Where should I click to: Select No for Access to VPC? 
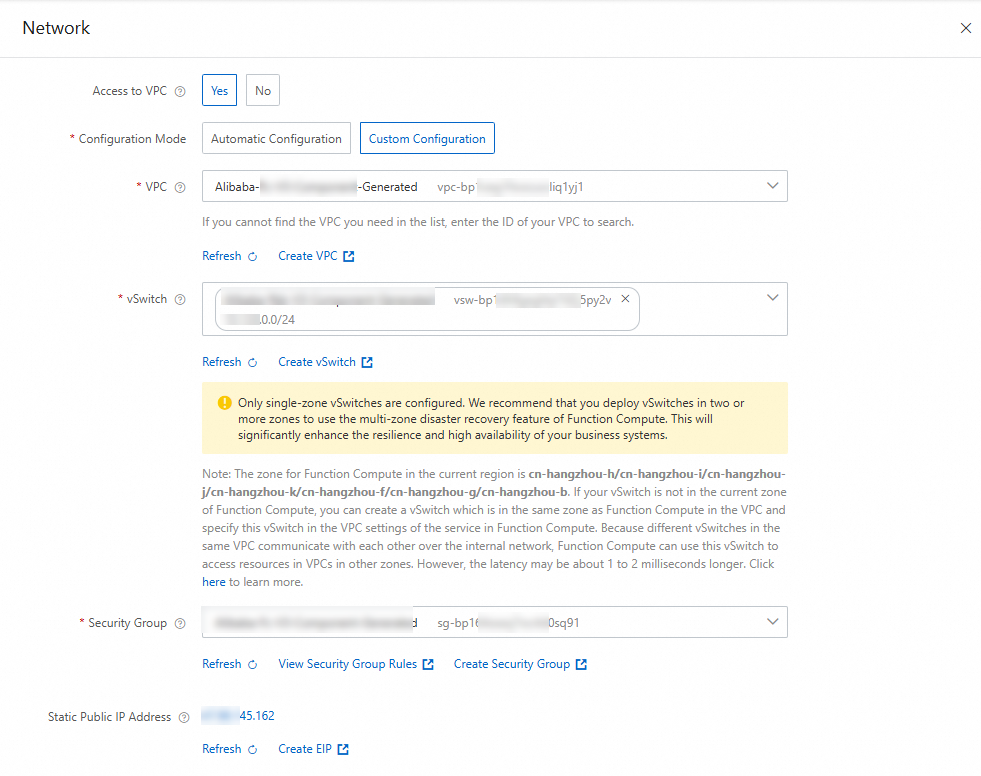263,90
